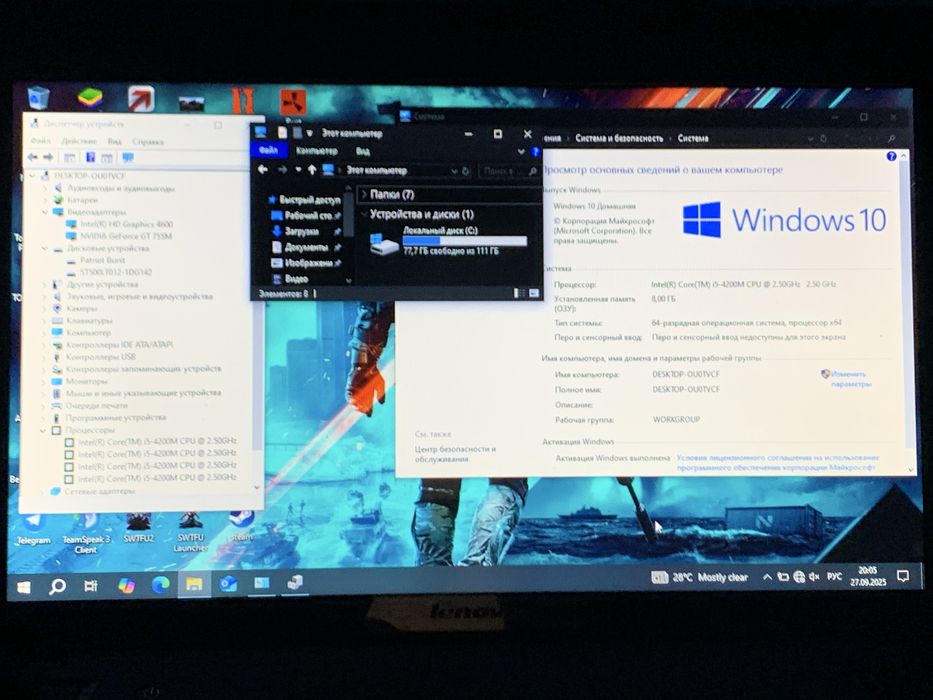Open Telegram desktop shortcut
The height and width of the screenshot is (700, 933).
click(33, 530)
